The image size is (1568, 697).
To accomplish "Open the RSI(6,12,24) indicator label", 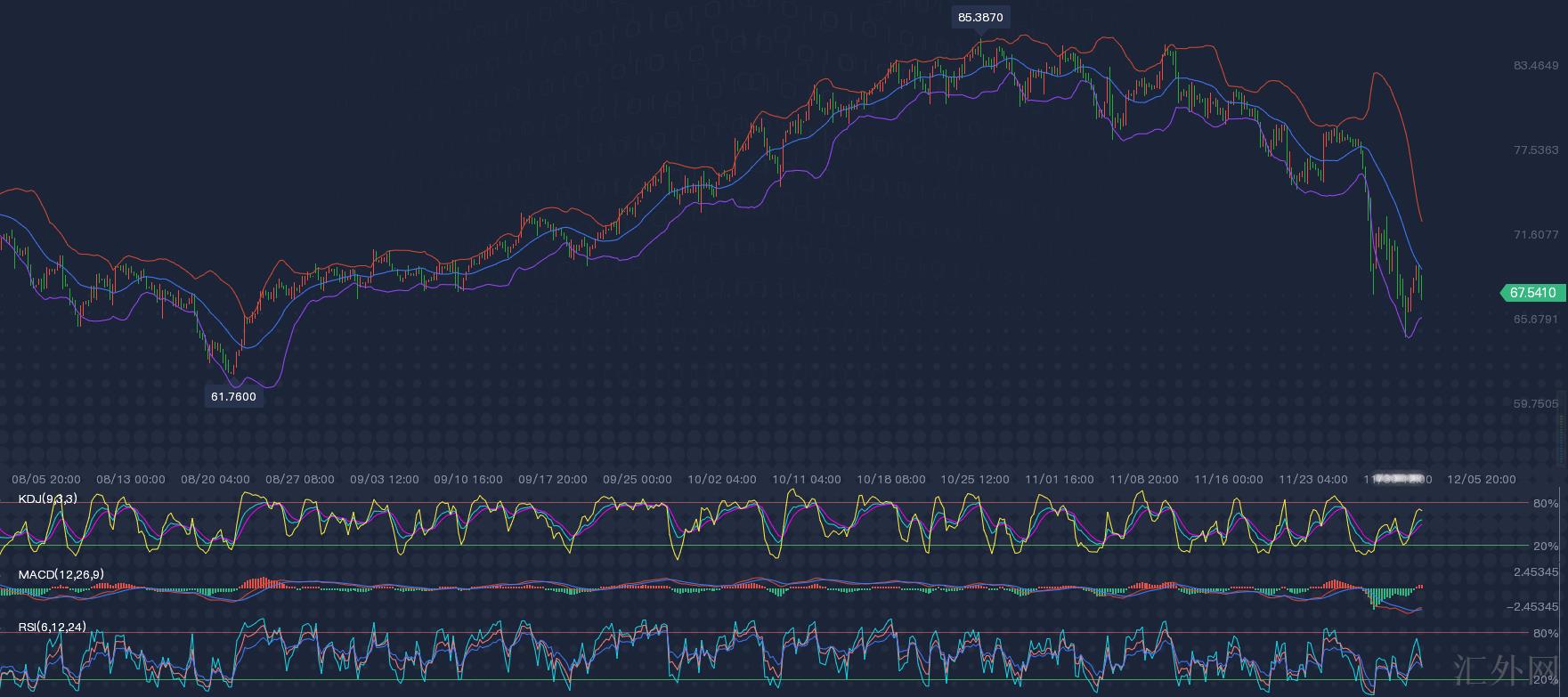I will point(53,628).
